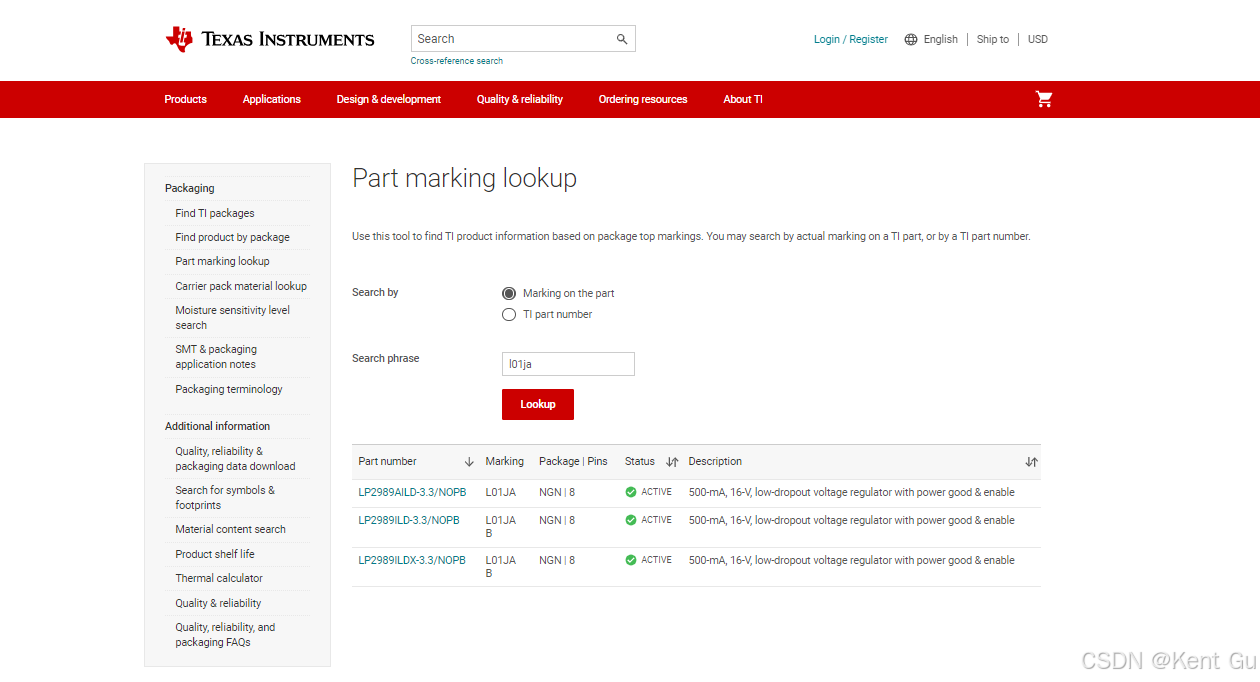Screen dimensions: 1260x682
Task: Click the Package | Pins column header
Action: pos(573,462)
